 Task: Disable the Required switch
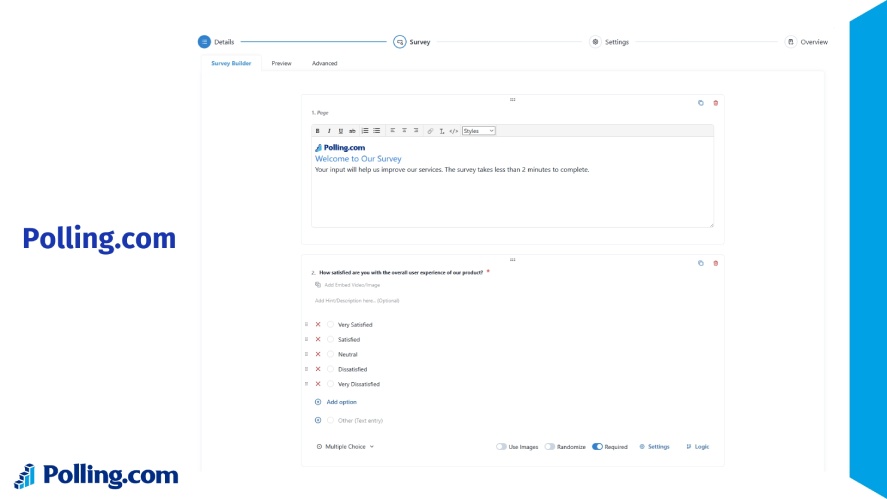tap(597, 446)
